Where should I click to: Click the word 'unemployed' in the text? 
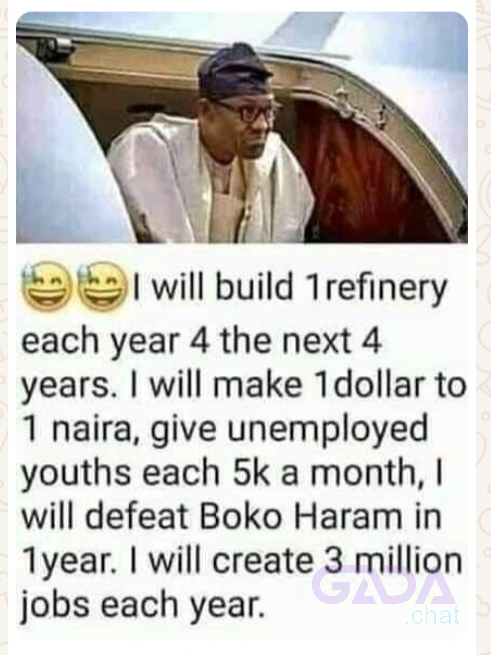coord(328,432)
